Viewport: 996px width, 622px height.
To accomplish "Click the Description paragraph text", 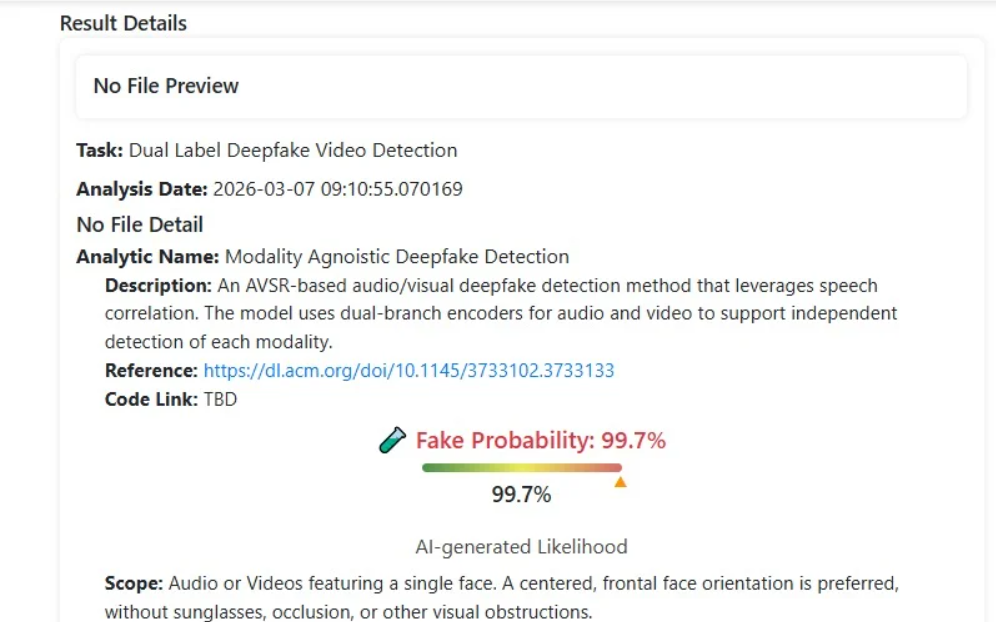I will [500, 313].
